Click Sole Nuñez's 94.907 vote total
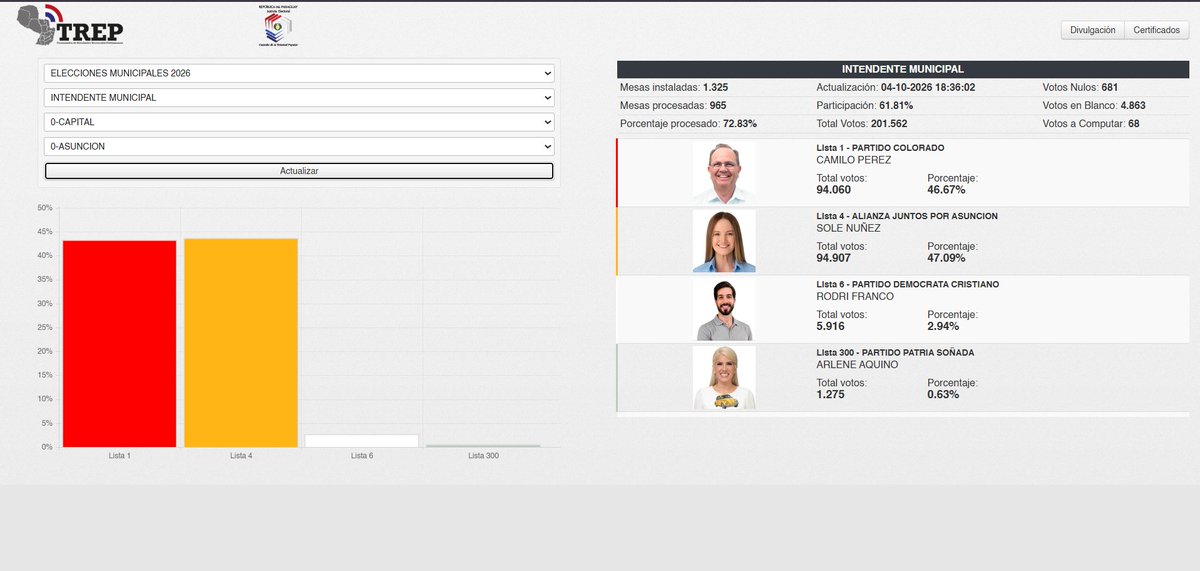Image resolution: width=1200 pixels, height=571 pixels. click(x=834, y=258)
